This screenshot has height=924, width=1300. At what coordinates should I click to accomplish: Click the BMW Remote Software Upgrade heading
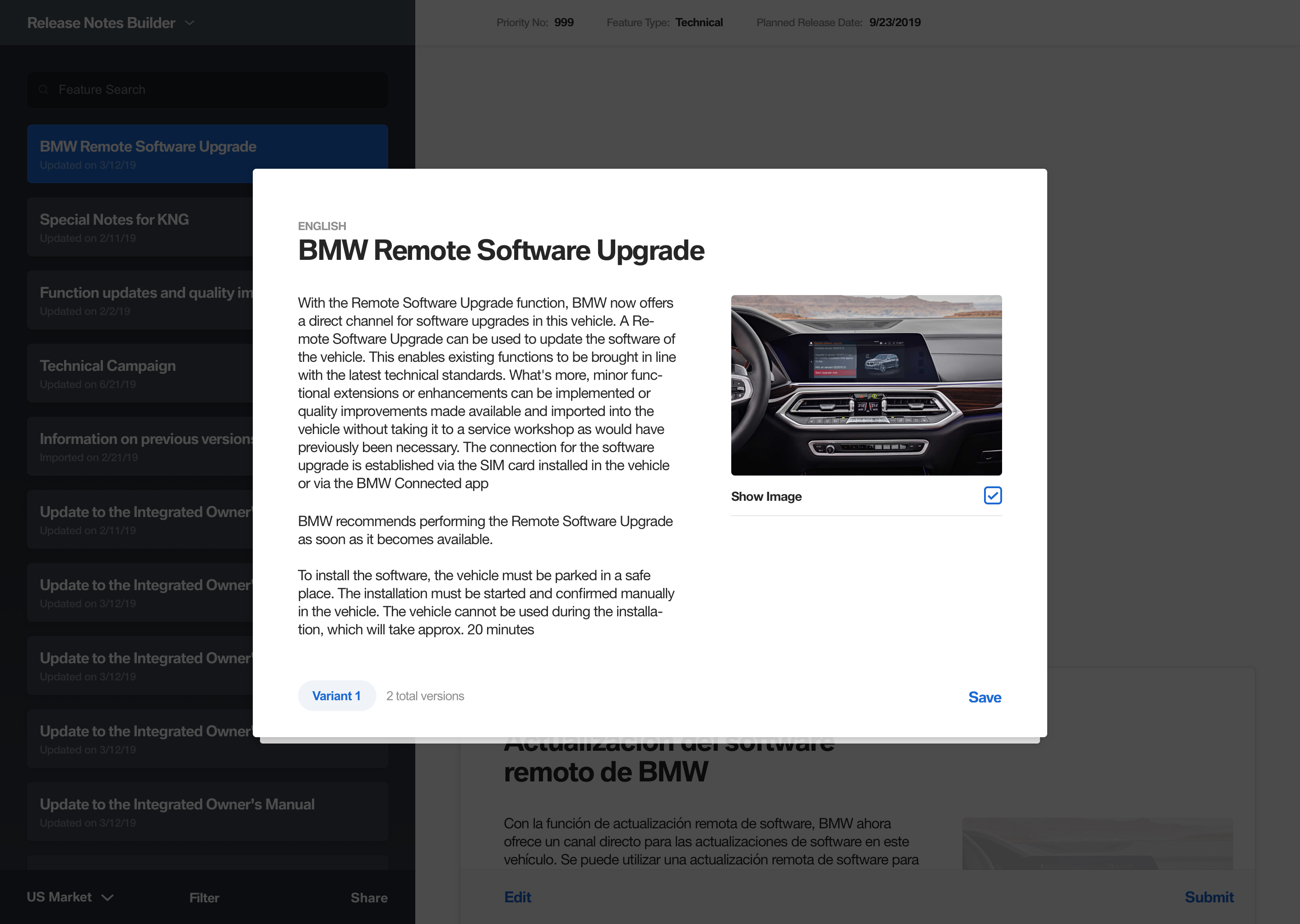501,250
